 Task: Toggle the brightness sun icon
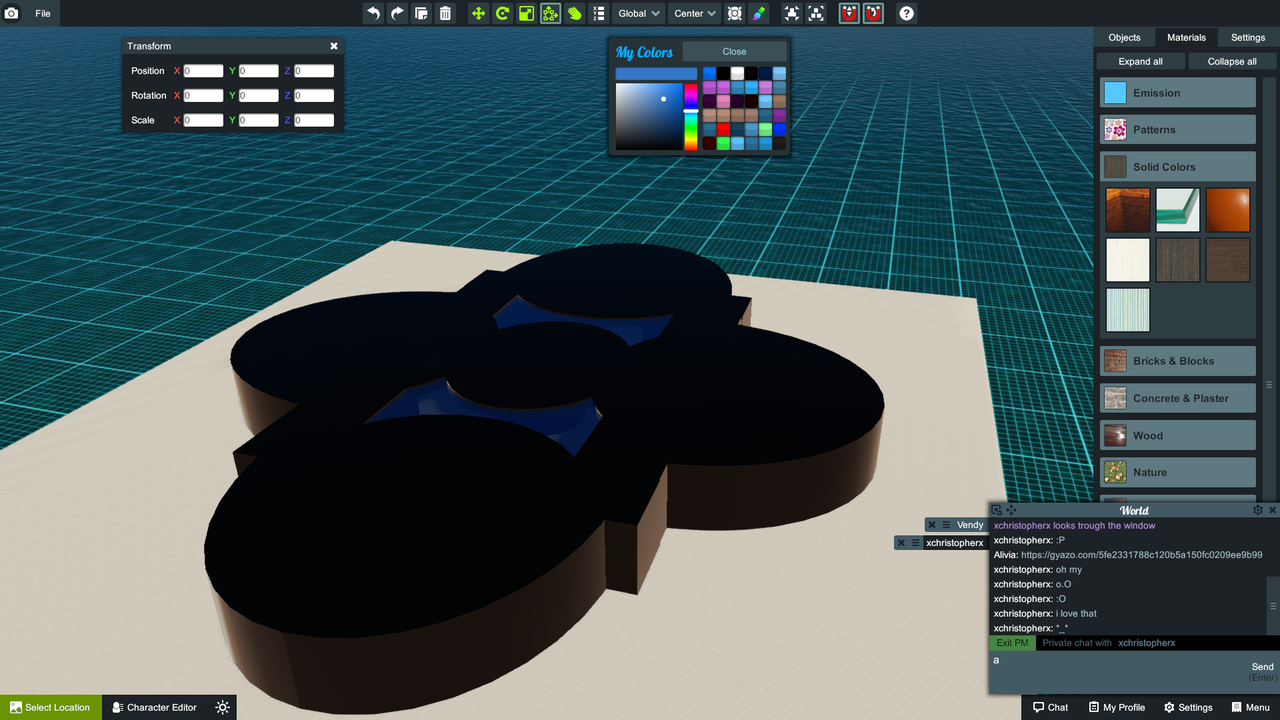(x=222, y=707)
